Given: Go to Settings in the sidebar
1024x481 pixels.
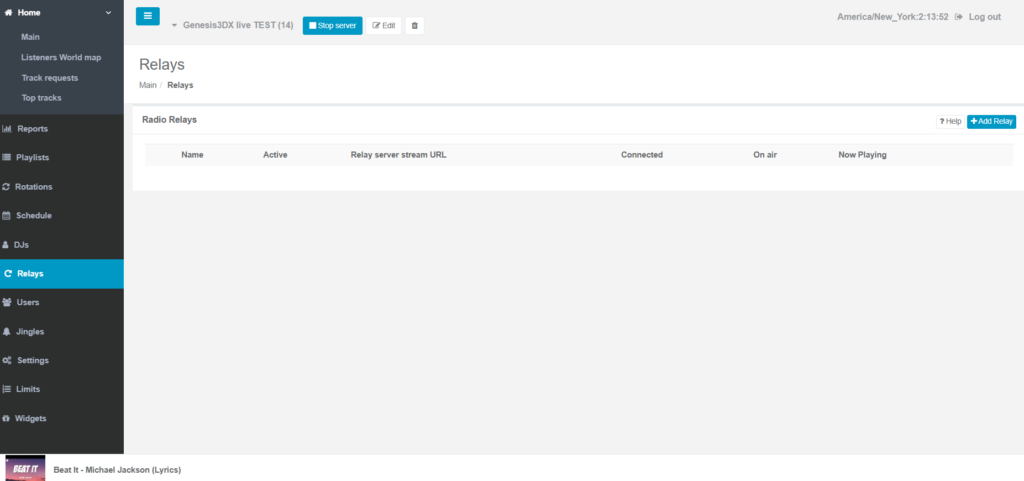Looking at the screenshot, I should 32,361.
